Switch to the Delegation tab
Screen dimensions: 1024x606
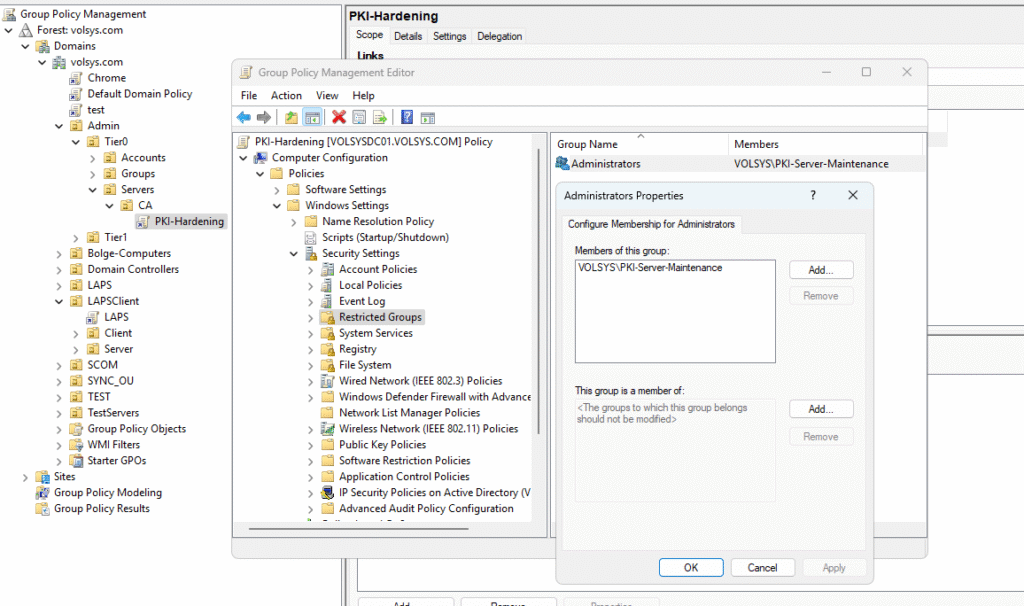[x=499, y=36]
